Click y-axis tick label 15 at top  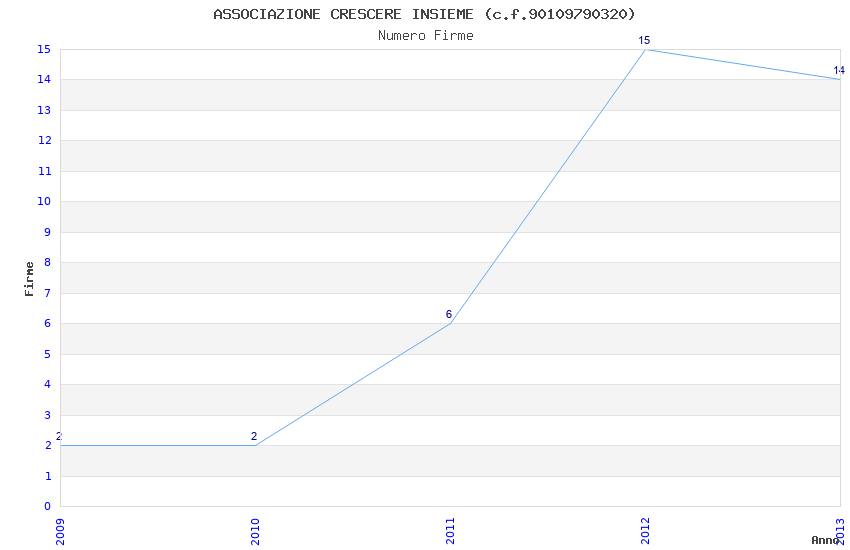(x=44, y=49)
